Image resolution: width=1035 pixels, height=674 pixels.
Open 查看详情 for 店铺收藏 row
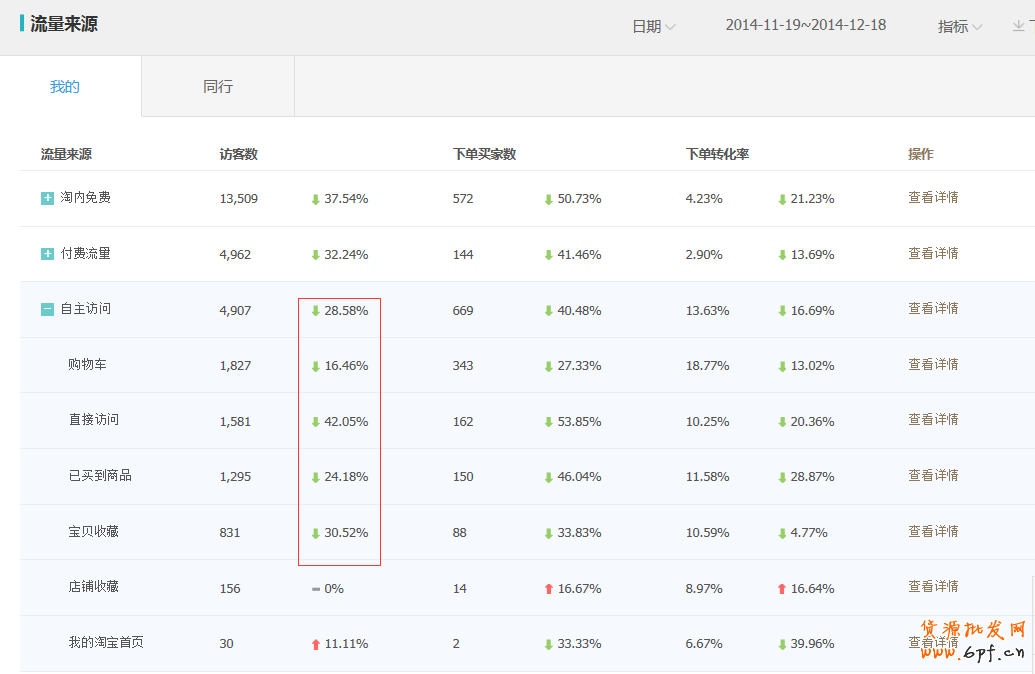[933, 587]
